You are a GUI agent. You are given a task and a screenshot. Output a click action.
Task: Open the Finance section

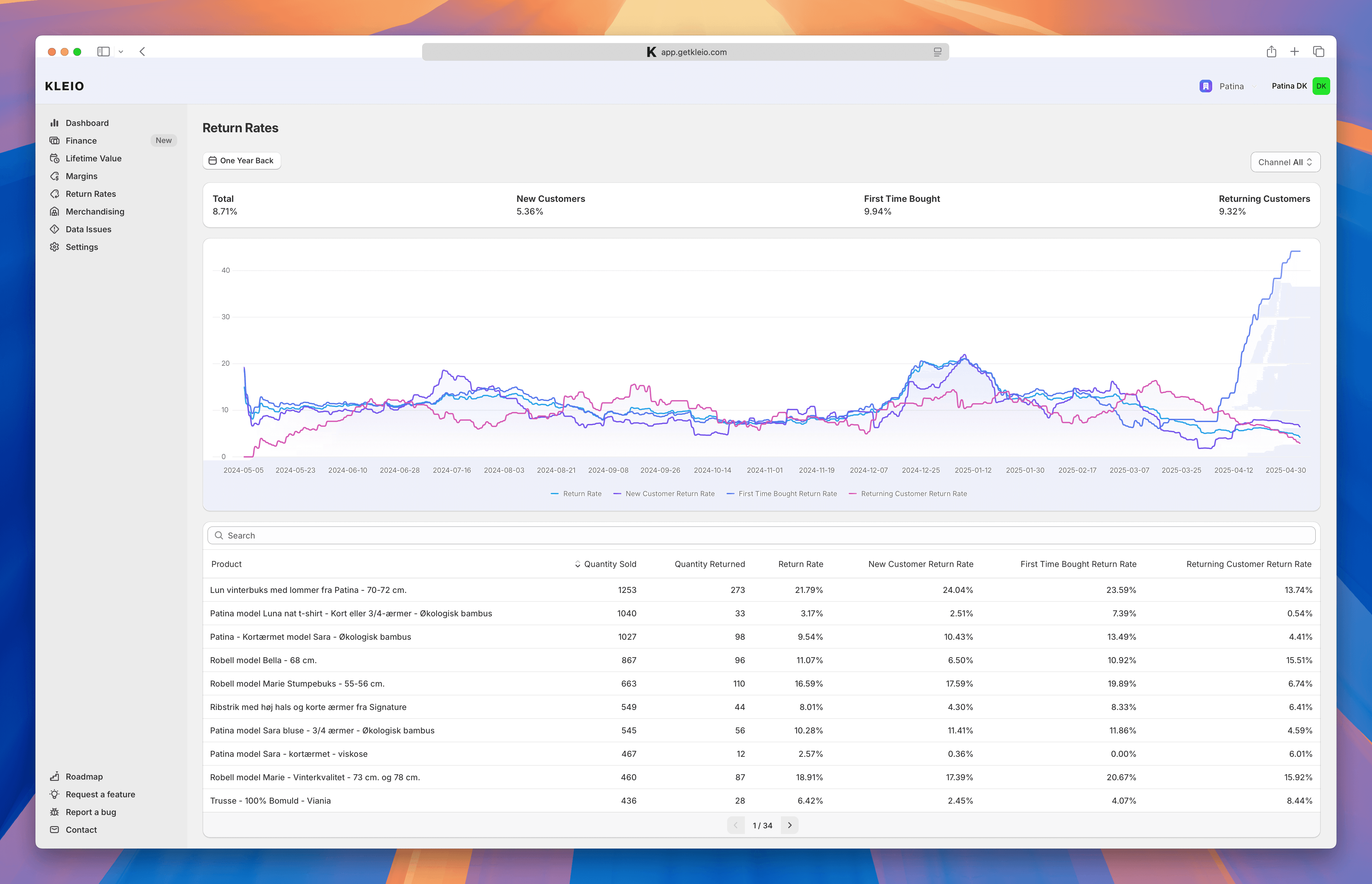[81, 140]
